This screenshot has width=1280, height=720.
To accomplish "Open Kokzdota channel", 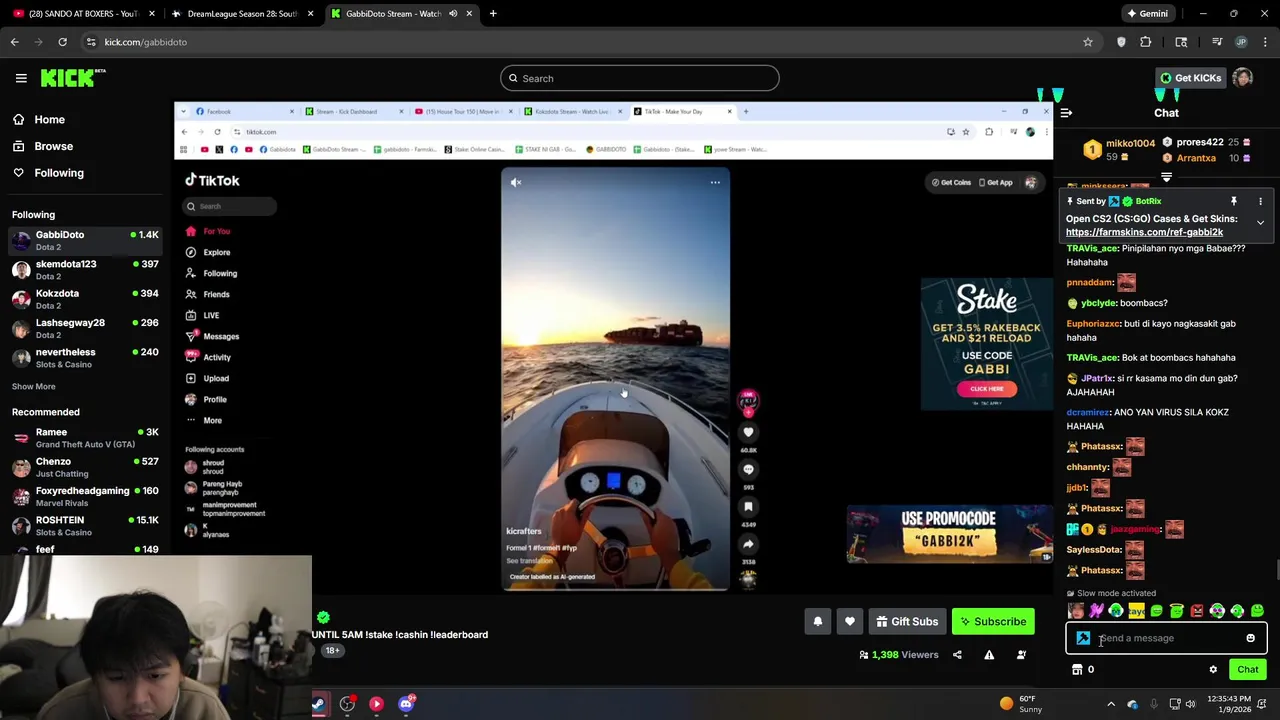I will coord(85,299).
